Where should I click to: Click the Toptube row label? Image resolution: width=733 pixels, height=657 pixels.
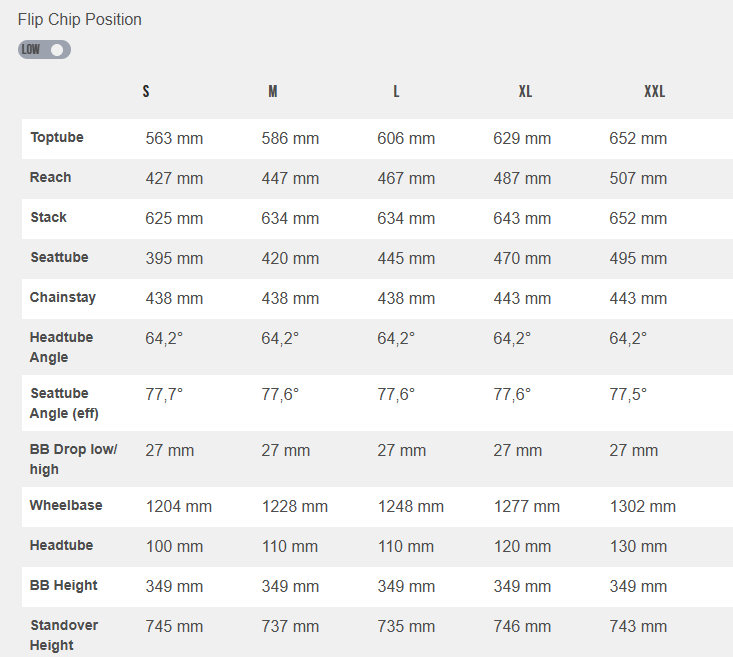tap(57, 138)
